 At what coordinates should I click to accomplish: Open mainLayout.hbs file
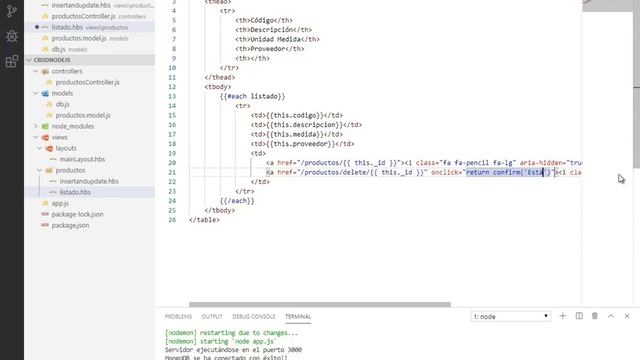pyautogui.click(x=82, y=159)
